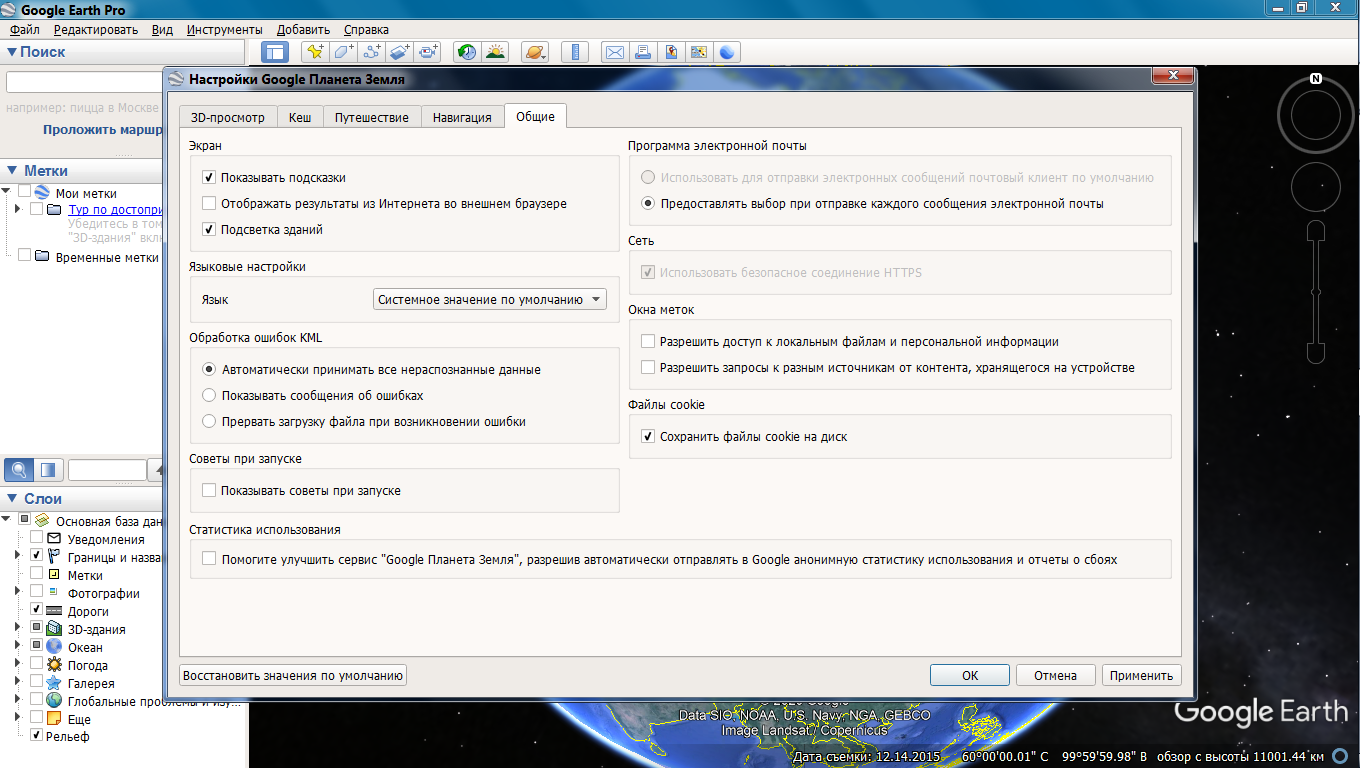Switch to the 3D-просмотр tab
This screenshot has height=768, width=1360.
[228, 117]
